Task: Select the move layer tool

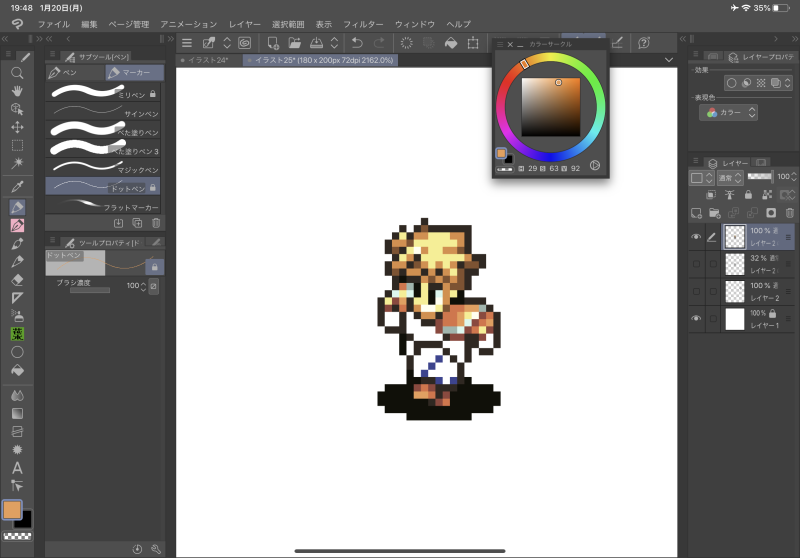Action: point(17,128)
